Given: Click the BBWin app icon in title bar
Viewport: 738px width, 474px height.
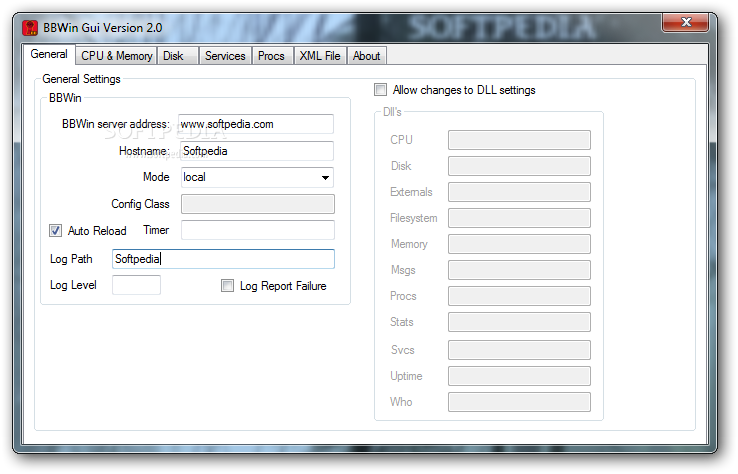Looking at the screenshot, I should [30, 28].
